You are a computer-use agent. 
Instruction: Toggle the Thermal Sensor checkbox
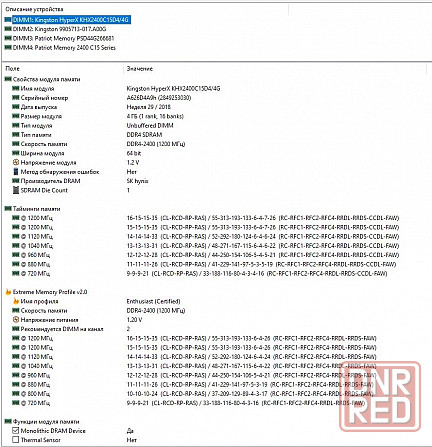16,440
